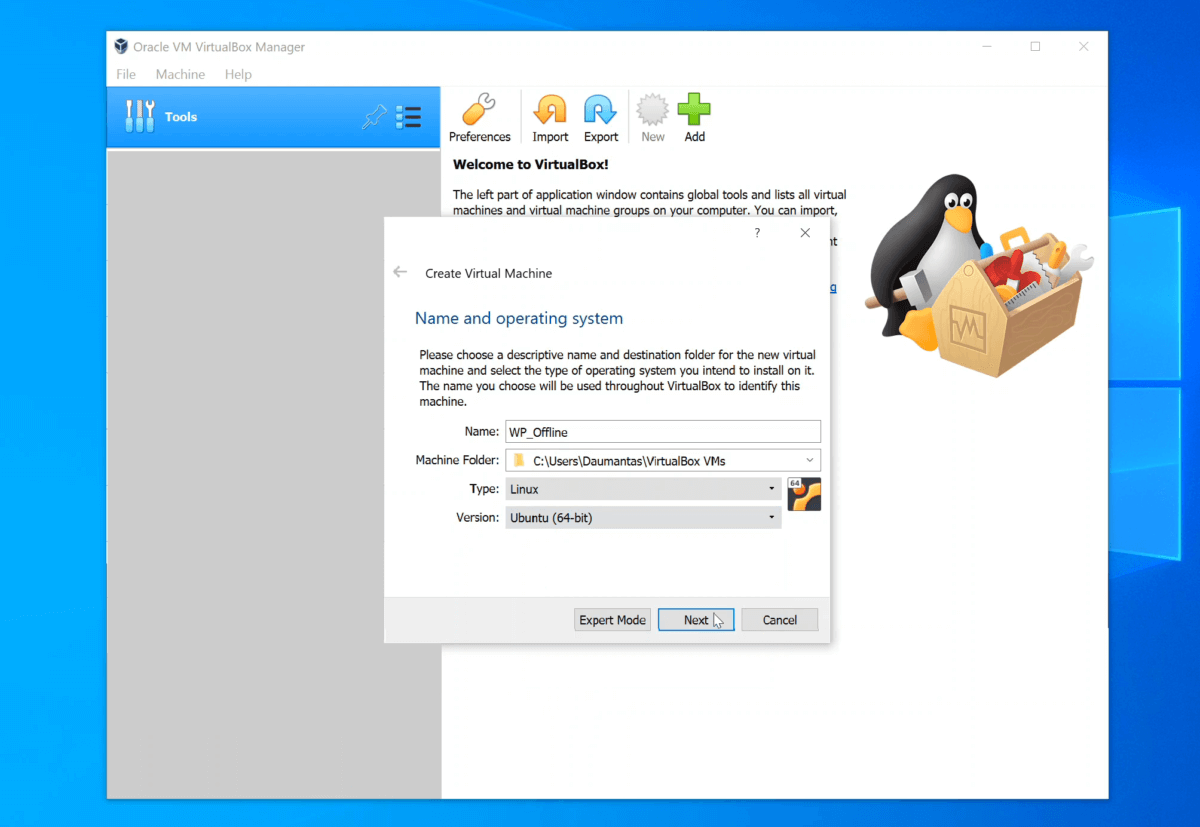Image resolution: width=1200 pixels, height=827 pixels.
Task: Click the question mark help button in dialog
Action: click(x=757, y=233)
